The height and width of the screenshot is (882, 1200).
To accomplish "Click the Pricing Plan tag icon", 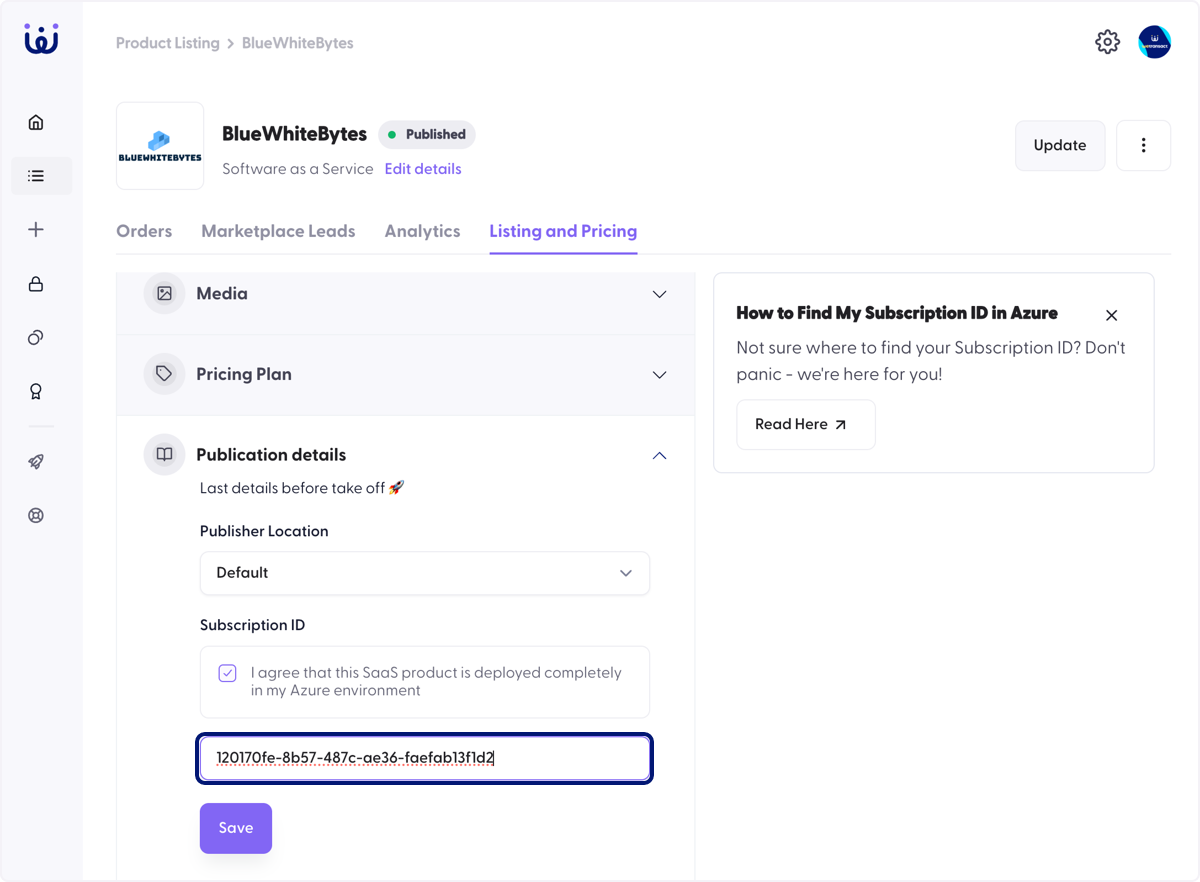I will click(164, 374).
